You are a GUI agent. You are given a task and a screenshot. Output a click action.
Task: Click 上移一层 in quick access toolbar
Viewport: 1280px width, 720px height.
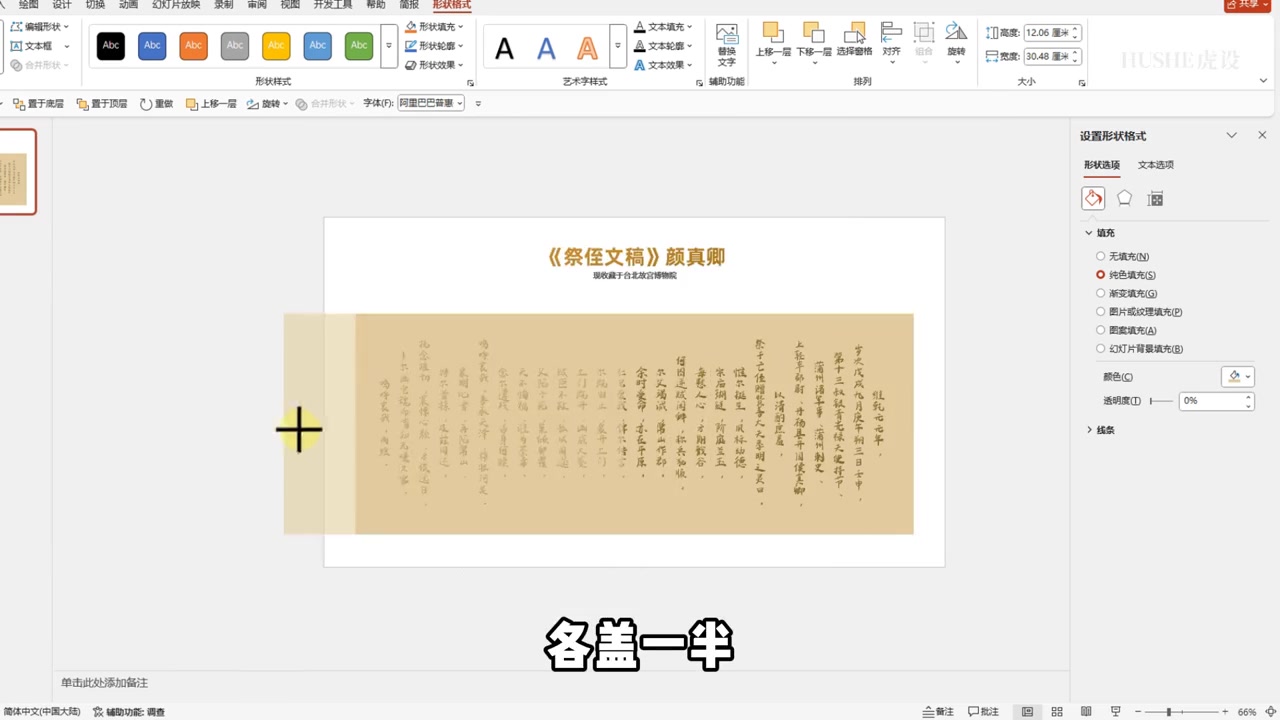(211, 103)
